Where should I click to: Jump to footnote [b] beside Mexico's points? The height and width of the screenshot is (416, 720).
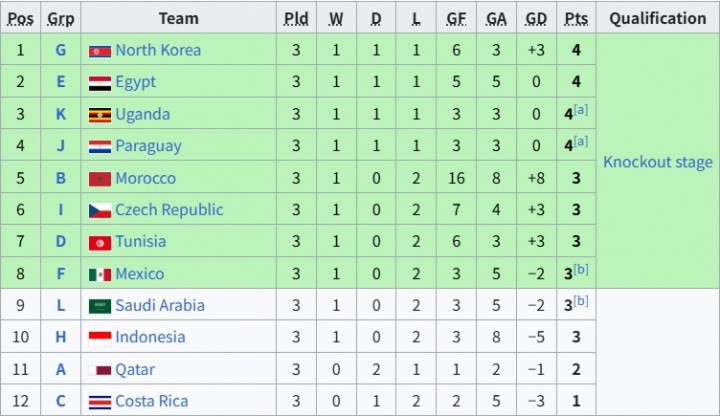click(x=580, y=270)
